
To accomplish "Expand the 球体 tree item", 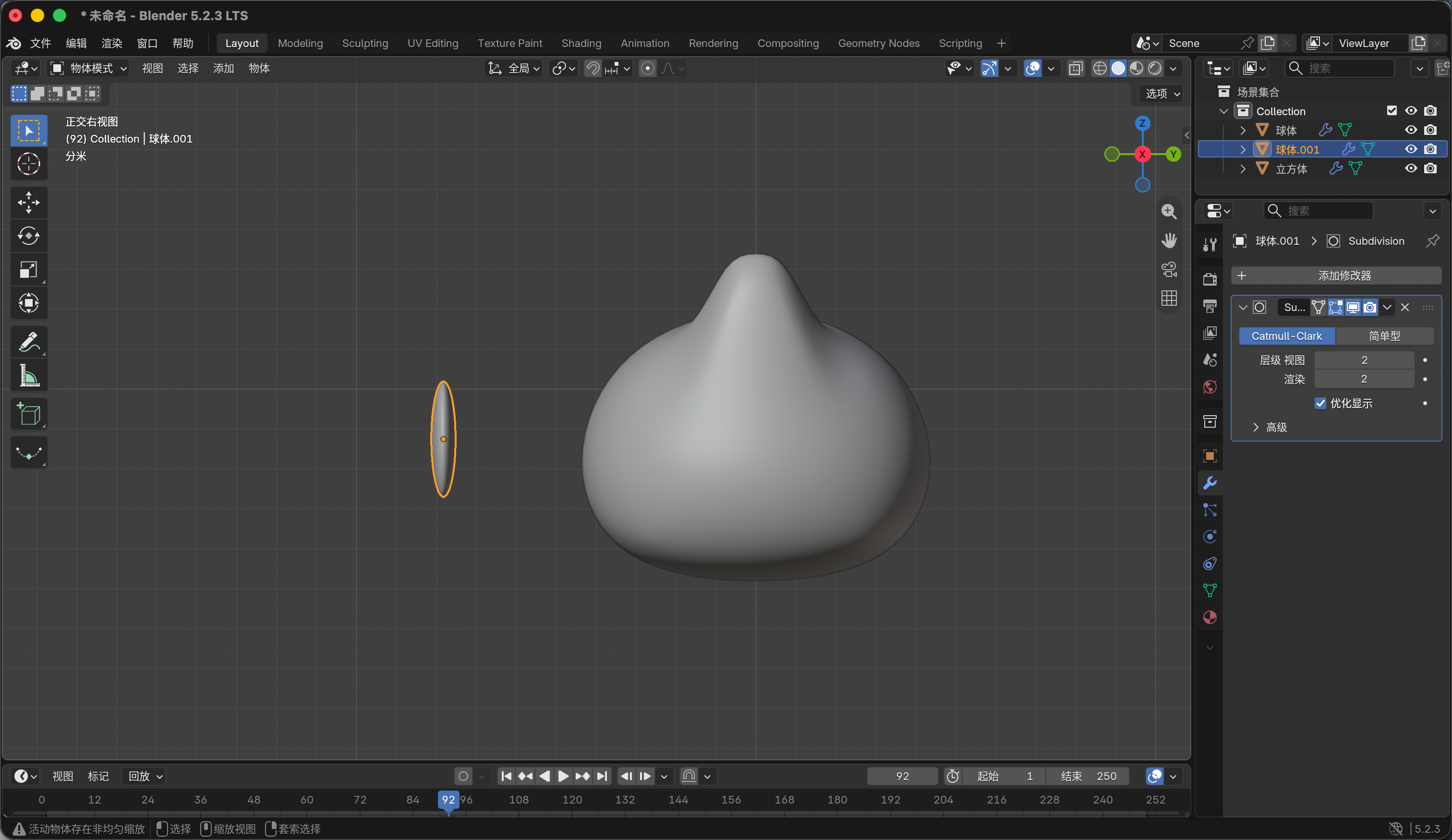I will tap(1242, 130).
